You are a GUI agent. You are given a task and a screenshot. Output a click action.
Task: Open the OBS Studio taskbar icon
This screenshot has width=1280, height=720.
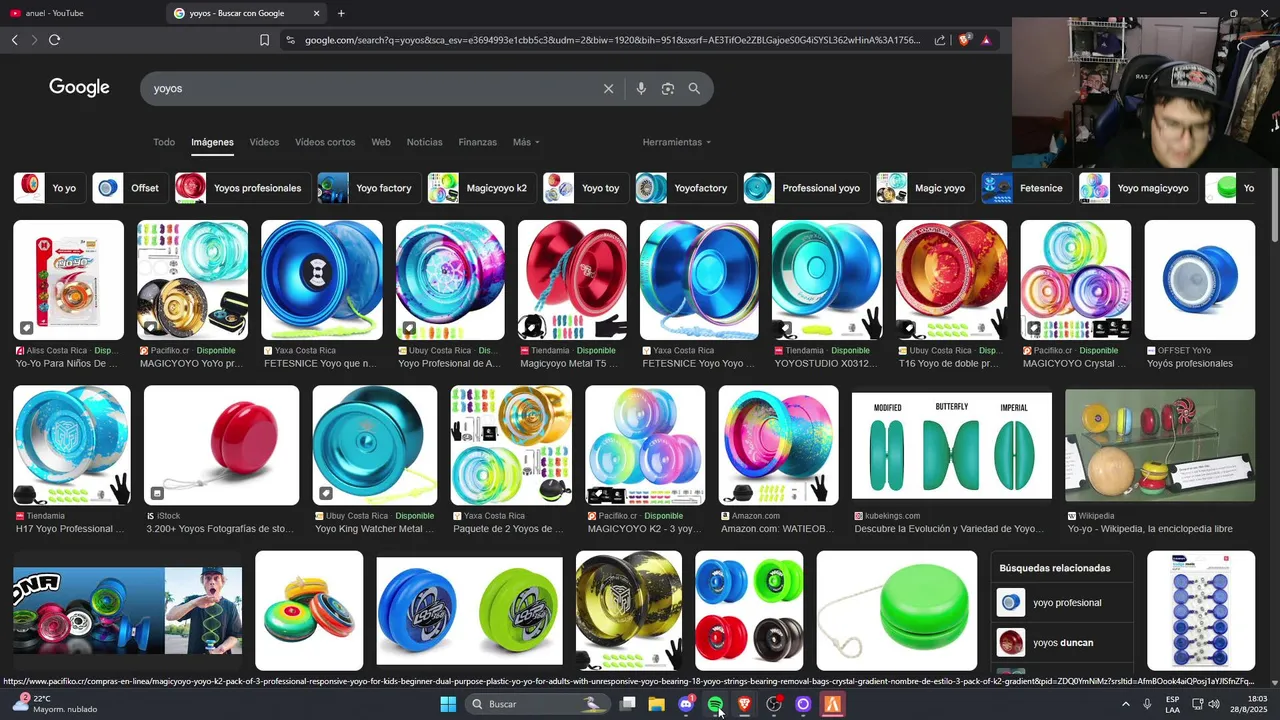pyautogui.click(x=773, y=704)
